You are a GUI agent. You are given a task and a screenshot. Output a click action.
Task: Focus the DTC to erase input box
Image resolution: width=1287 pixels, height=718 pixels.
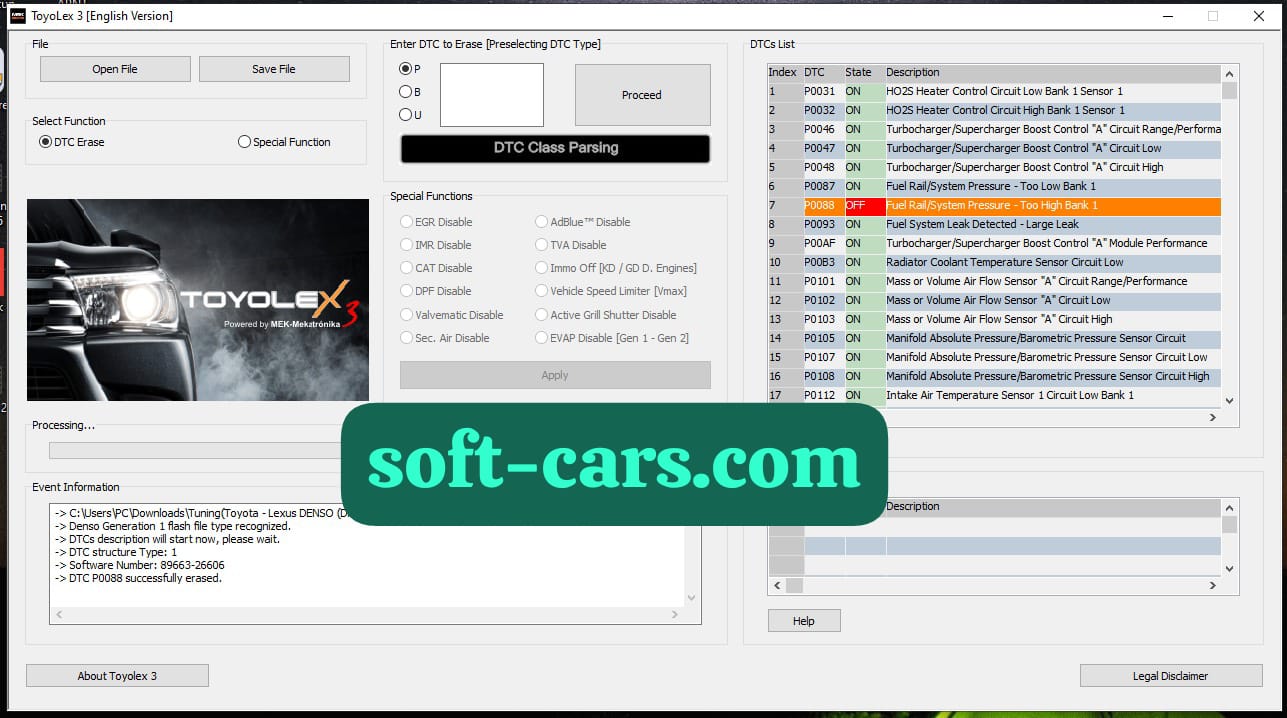coord(492,95)
